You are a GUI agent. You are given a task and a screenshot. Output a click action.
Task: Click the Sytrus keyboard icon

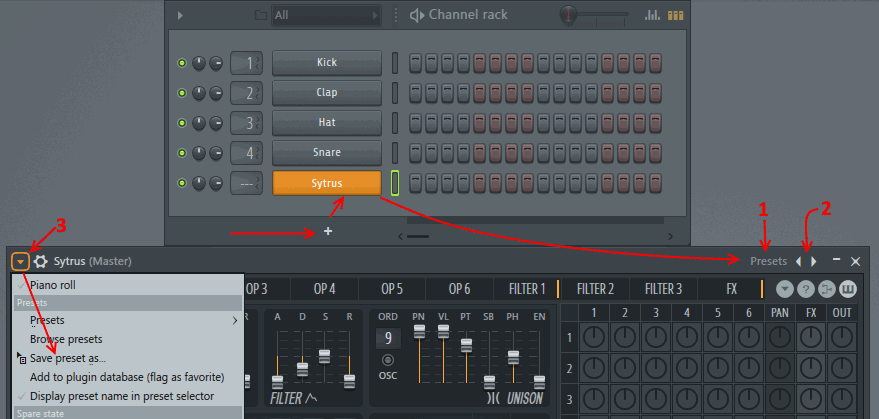[848, 289]
